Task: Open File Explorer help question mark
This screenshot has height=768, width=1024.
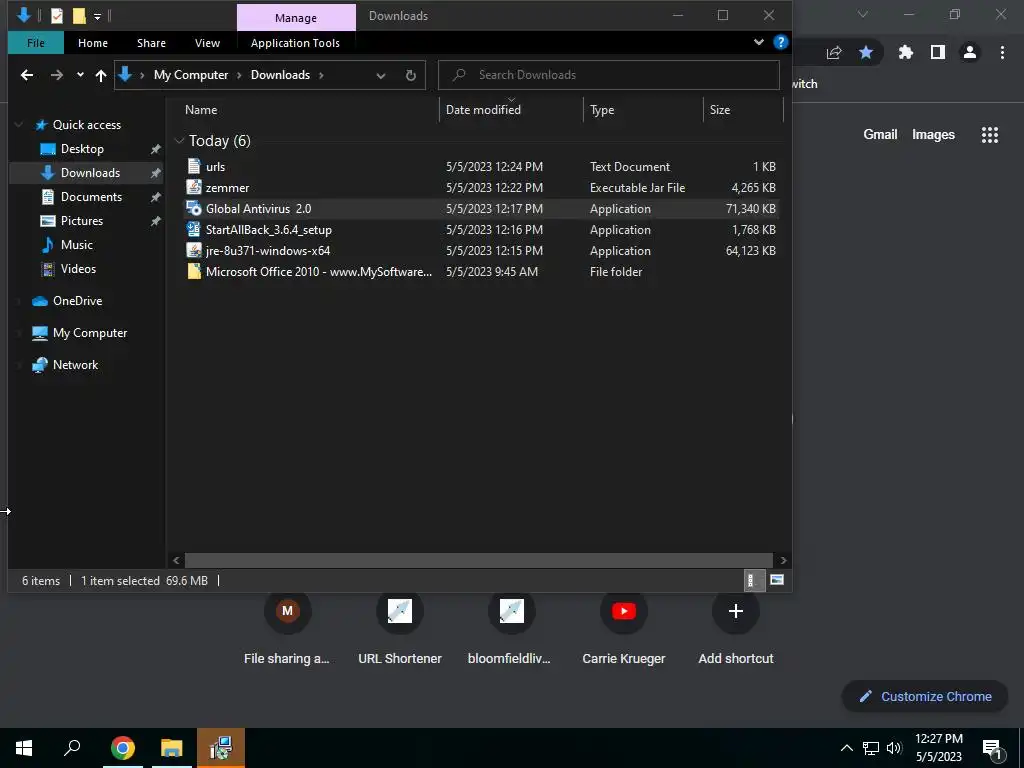Action: click(x=780, y=42)
